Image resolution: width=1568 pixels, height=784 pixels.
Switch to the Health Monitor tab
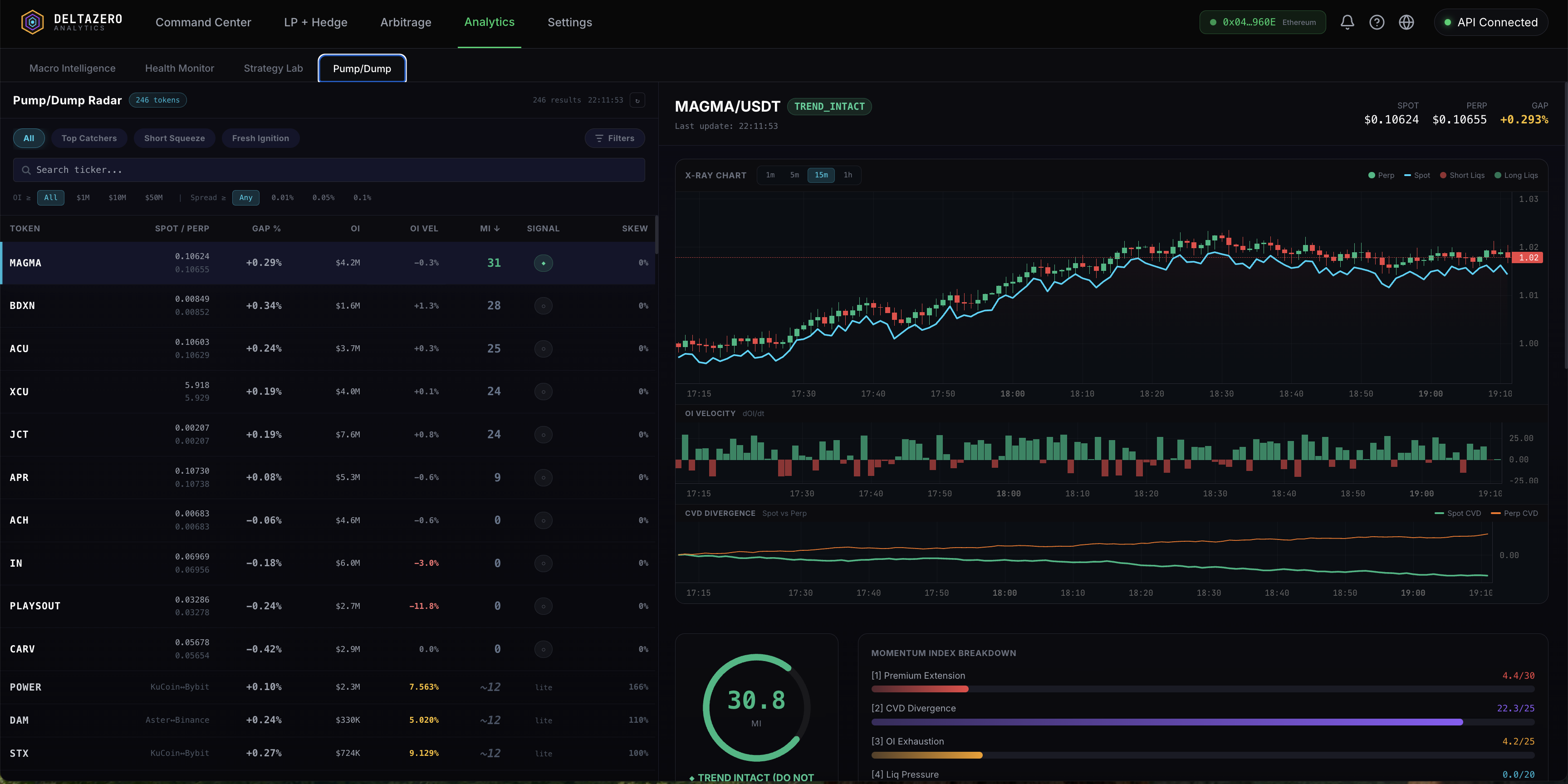pos(180,68)
